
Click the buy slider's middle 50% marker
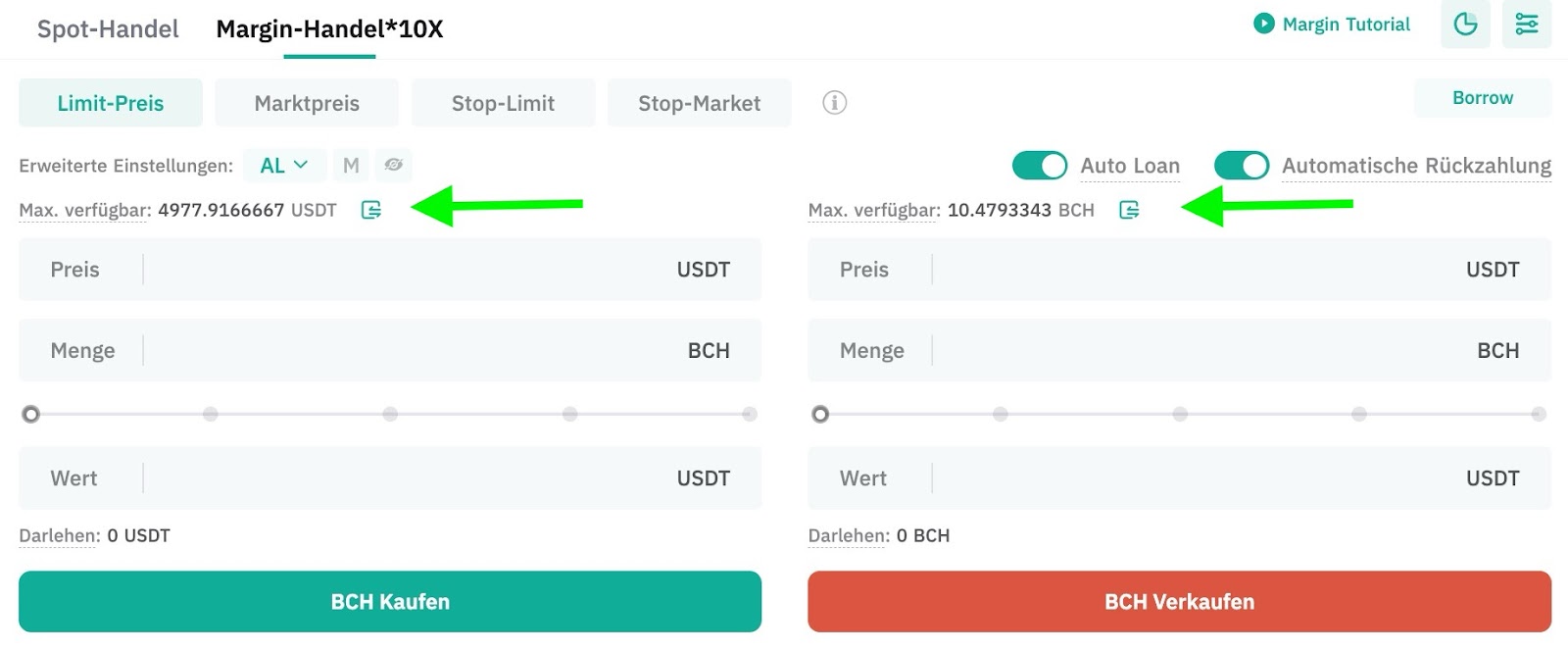click(390, 414)
